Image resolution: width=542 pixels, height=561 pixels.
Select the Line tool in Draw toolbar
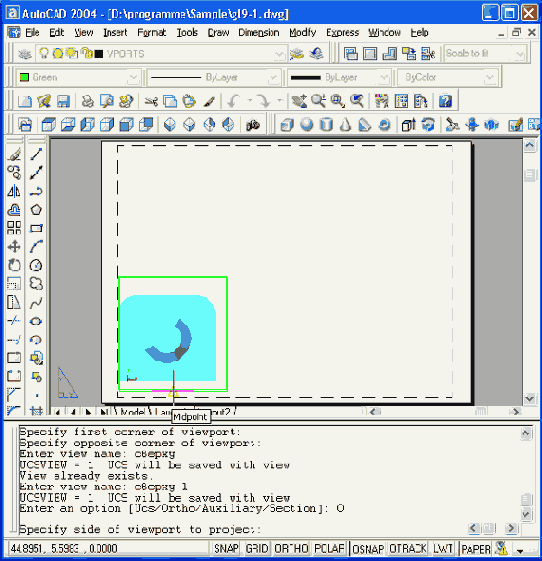(36, 154)
